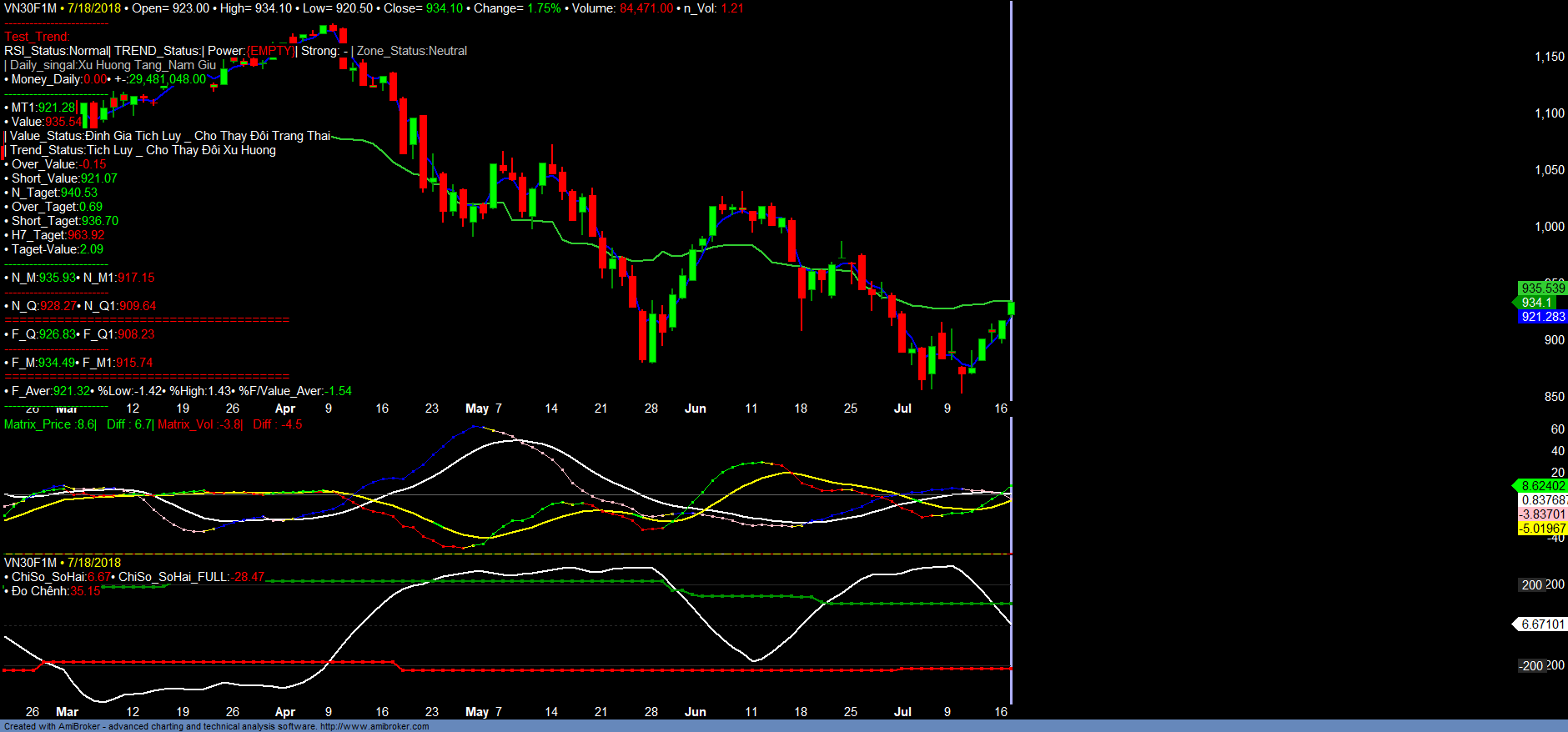Click the green 934.1 close price label
The height and width of the screenshot is (732, 1568).
click(x=1535, y=303)
